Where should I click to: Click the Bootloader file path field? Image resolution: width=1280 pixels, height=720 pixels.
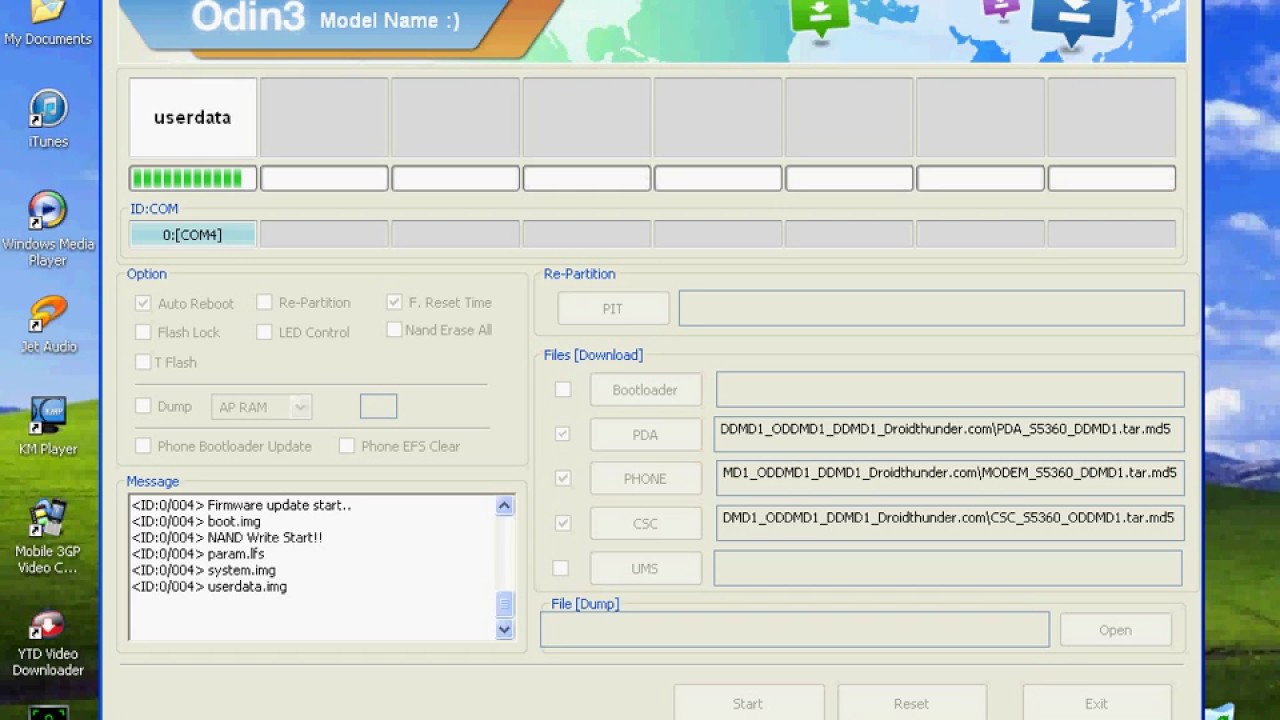950,390
